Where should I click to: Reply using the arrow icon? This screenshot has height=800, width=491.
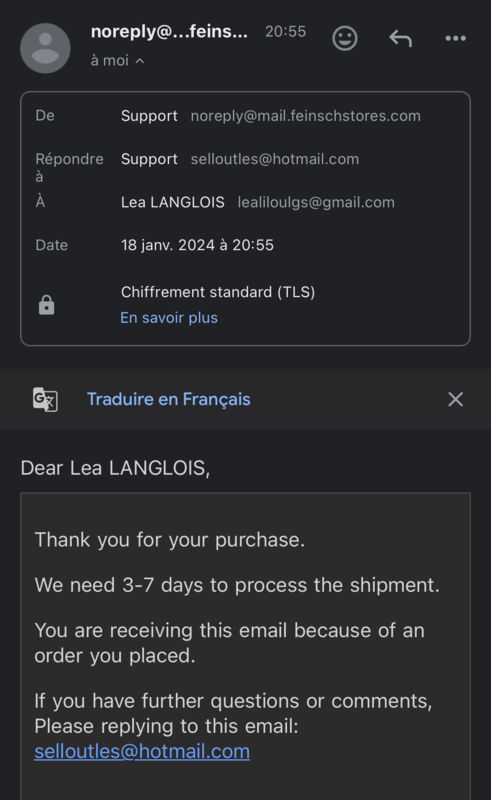[x=401, y=38]
